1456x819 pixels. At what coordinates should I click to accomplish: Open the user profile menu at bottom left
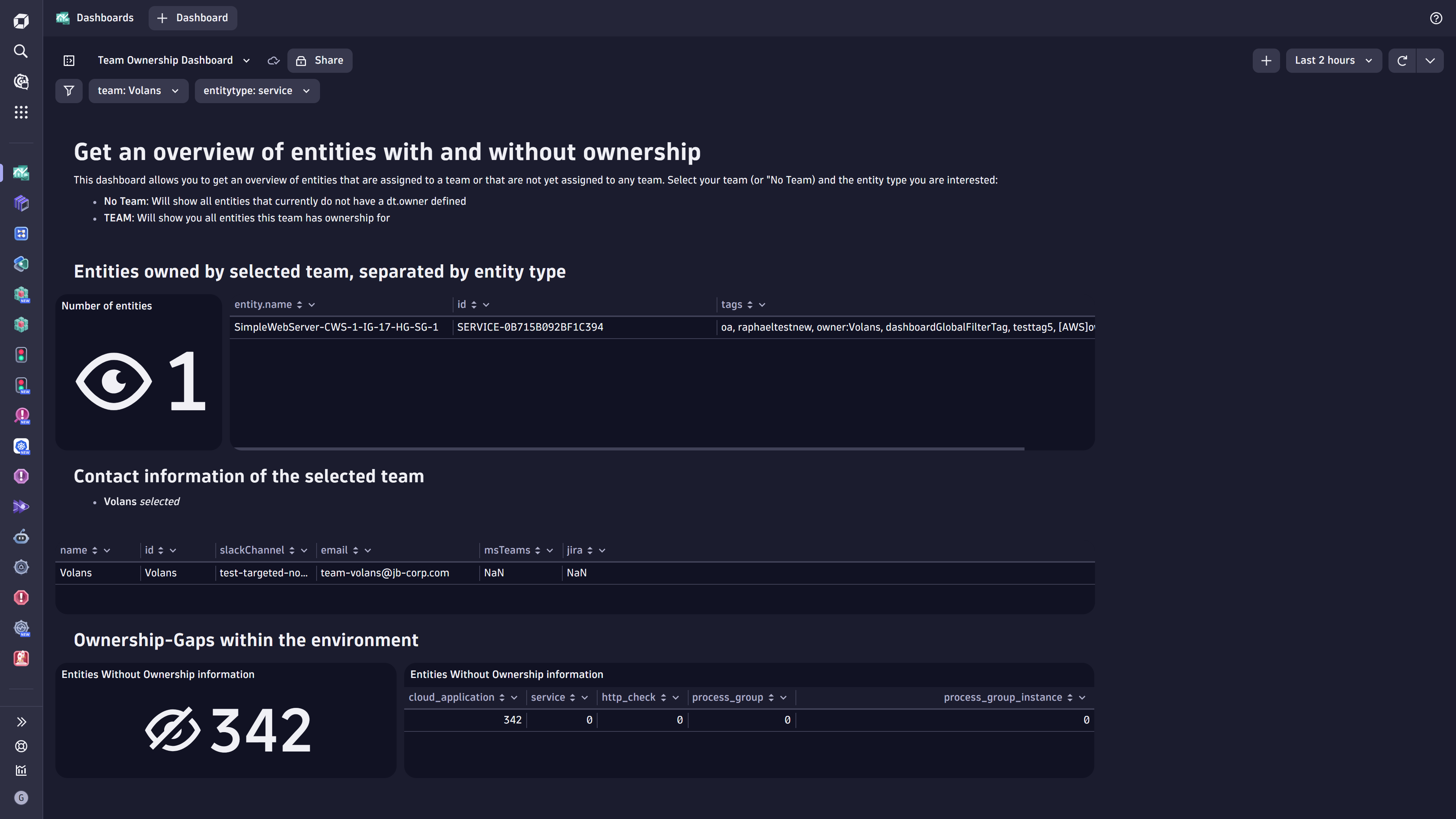pyautogui.click(x=21, y=798)
